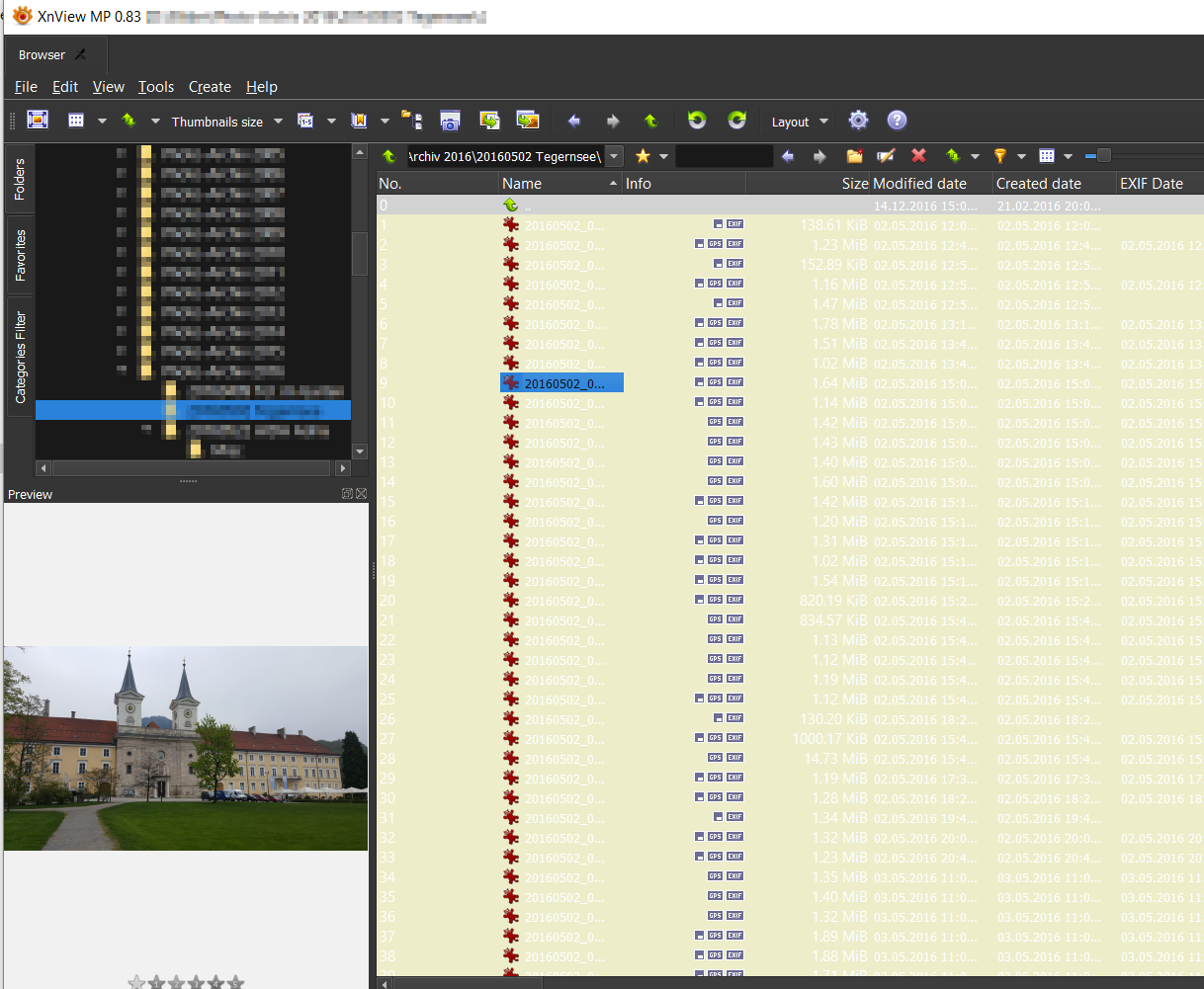
Task: Click the rename file icon
Action: point(886,156)
